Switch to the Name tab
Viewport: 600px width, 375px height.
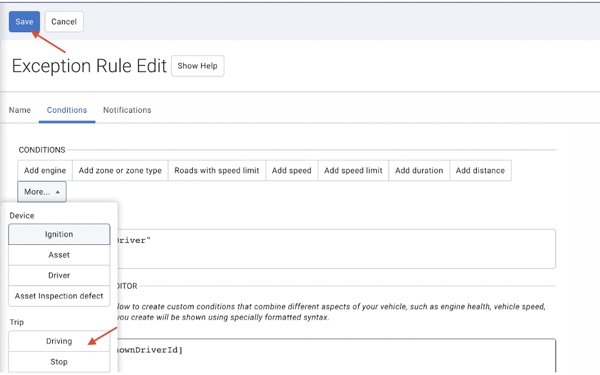[20, 110]
